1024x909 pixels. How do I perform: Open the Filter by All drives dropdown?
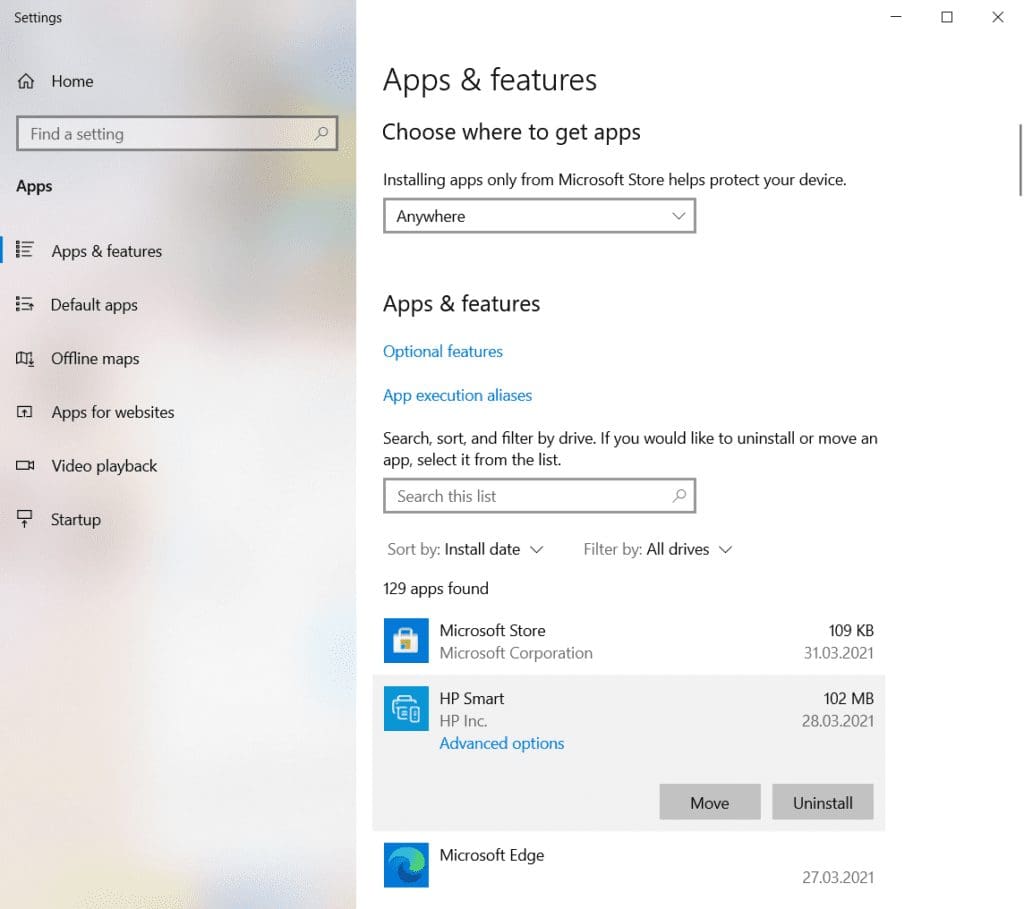coord(658,549)
